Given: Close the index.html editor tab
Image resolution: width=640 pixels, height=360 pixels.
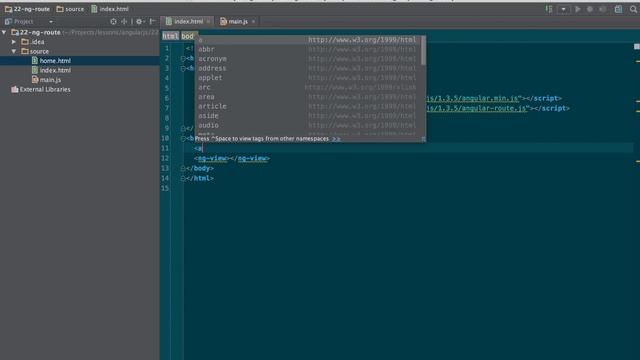Looking at the screenshot, I should click(209, 22).
